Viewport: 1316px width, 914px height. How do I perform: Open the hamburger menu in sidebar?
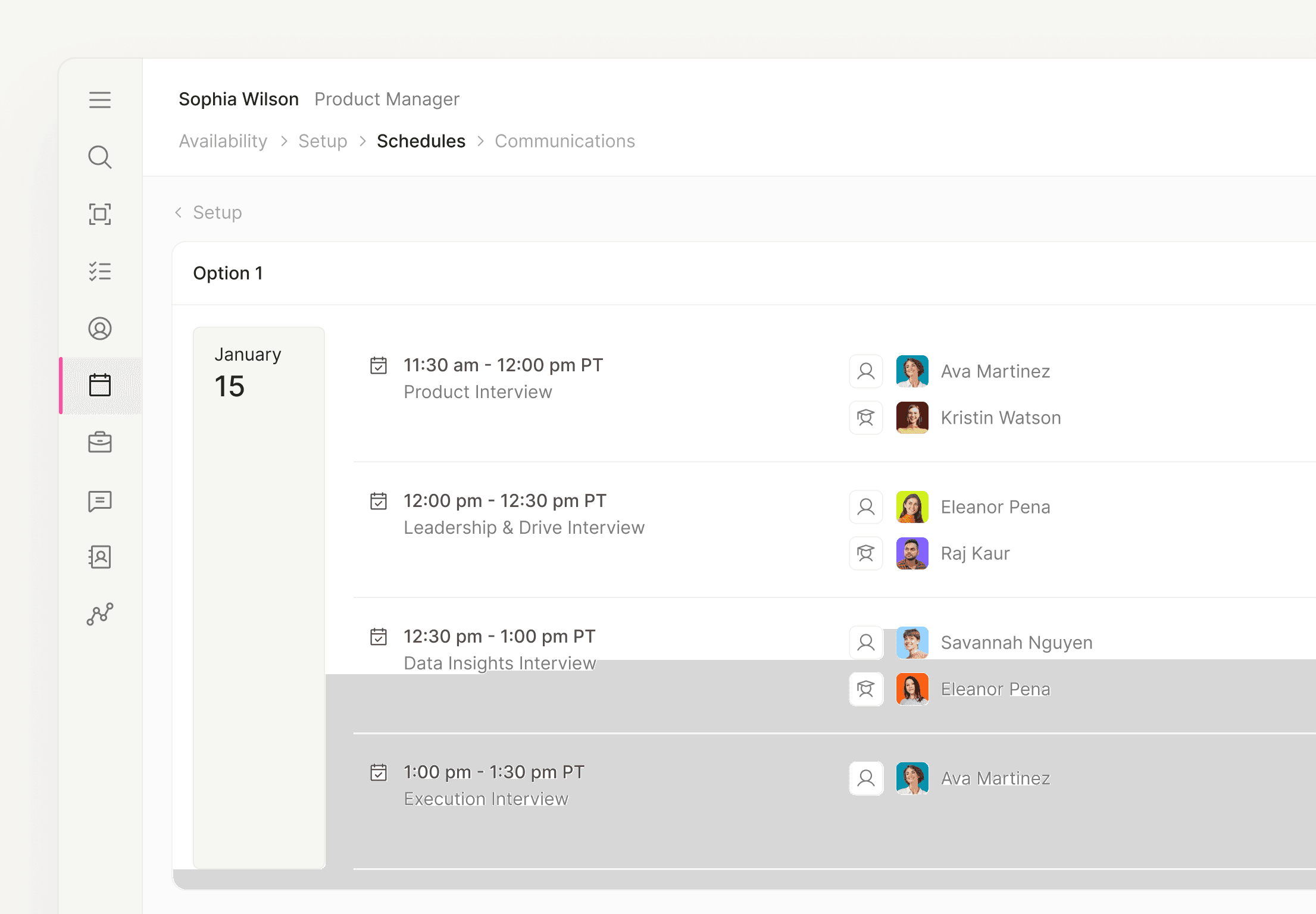pos(100,100)
